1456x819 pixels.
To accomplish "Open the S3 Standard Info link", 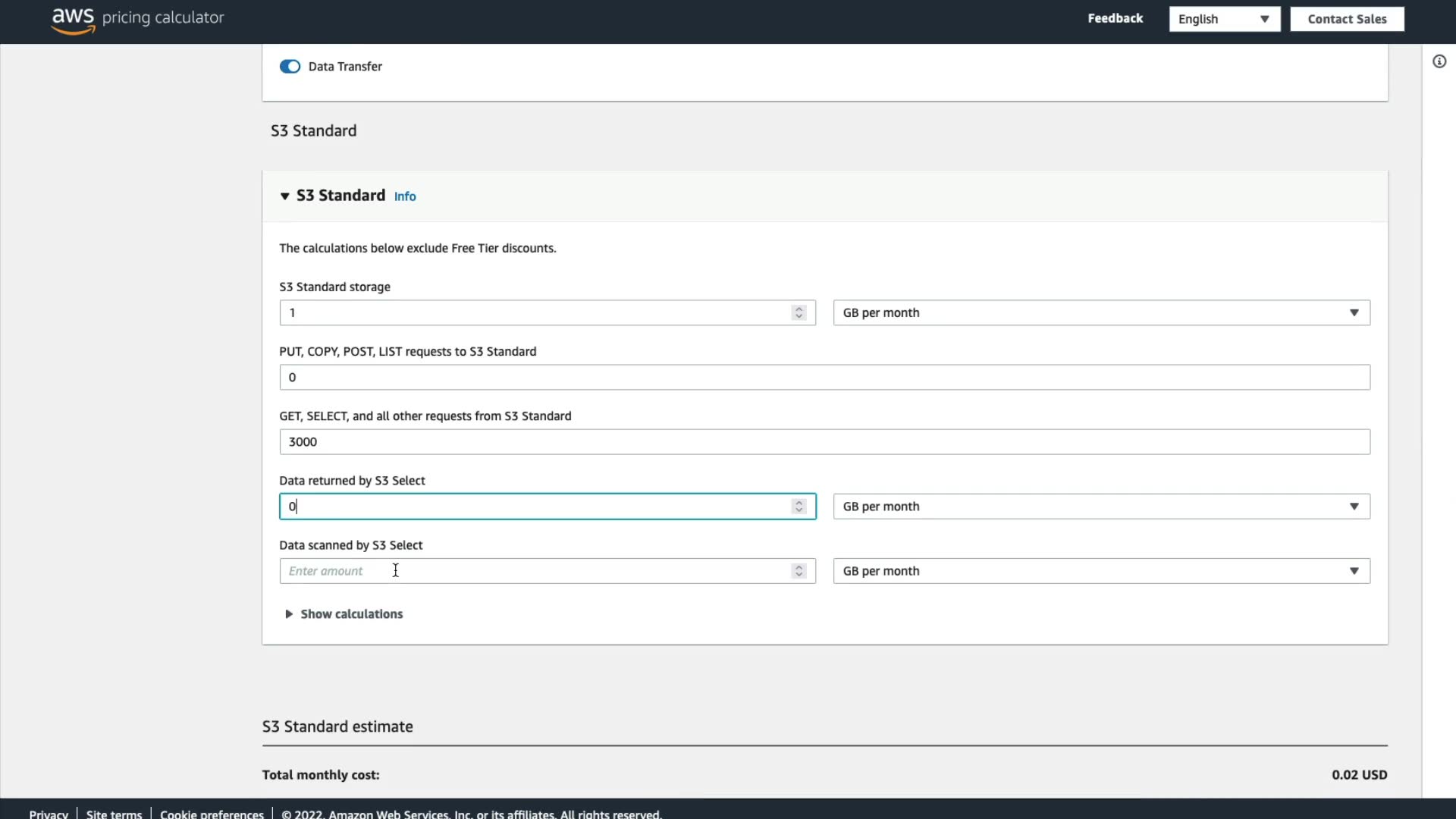I will pyautogui.click(x=405, y=196).
